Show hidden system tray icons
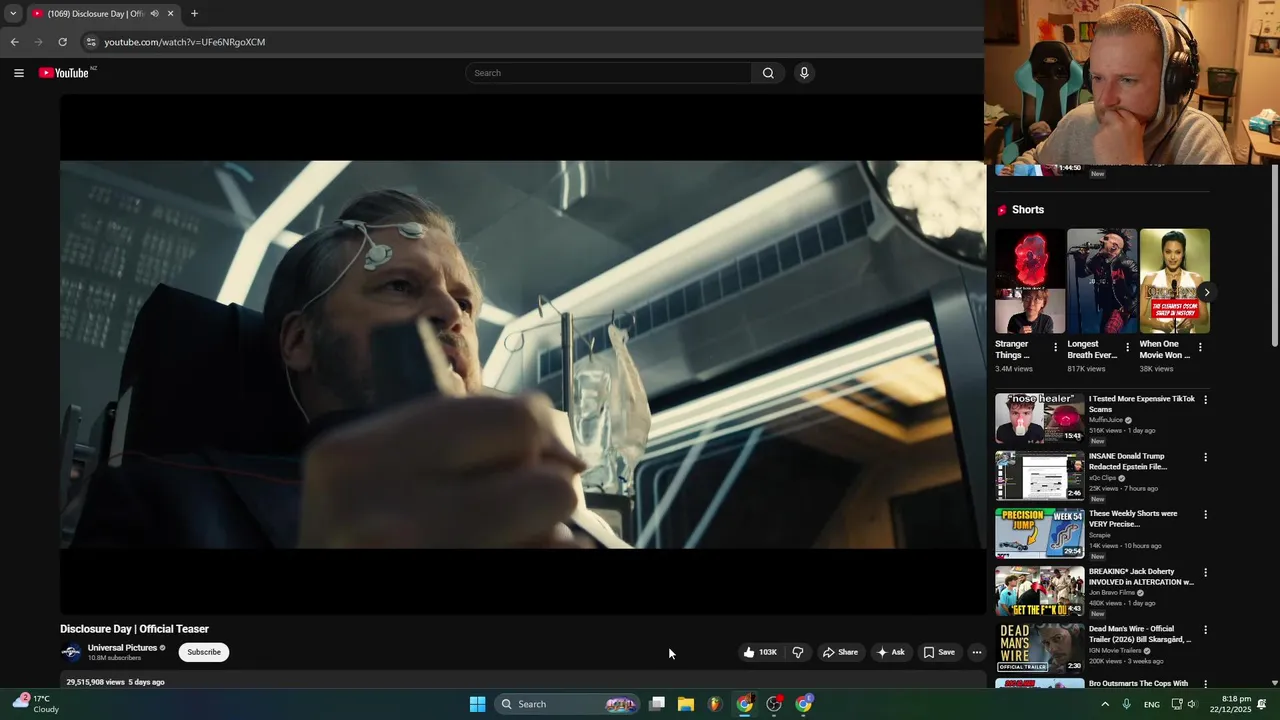The image size is (1280, 720). coord(1105,704)
